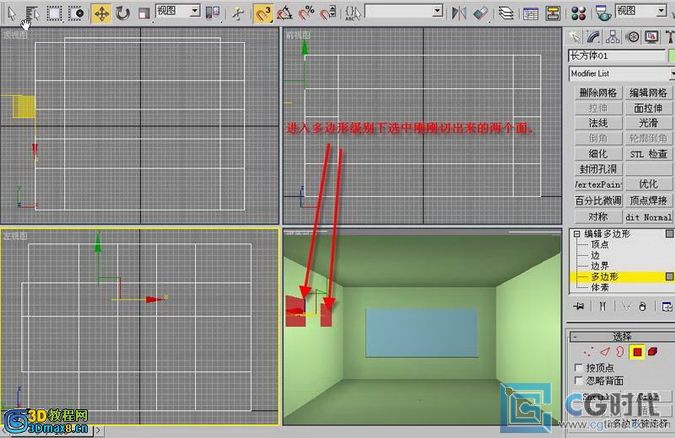The height and width of the screenshot is (438, 675).
Task: Click the 编辑网格 modifier button
Action: (x=647, y=92)
